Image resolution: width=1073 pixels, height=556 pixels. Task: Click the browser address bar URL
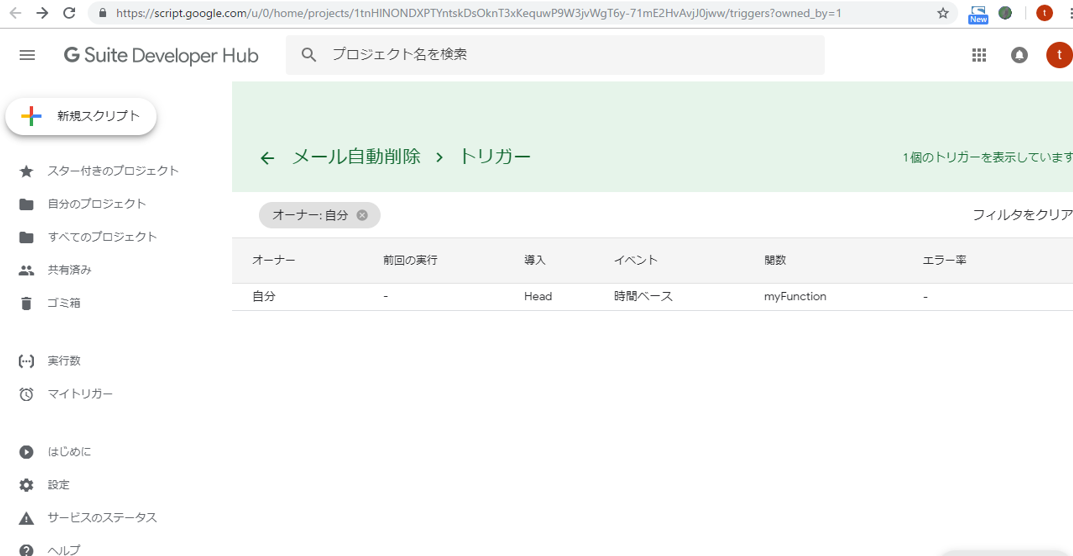pyautogui.click(x=479, y=13)
